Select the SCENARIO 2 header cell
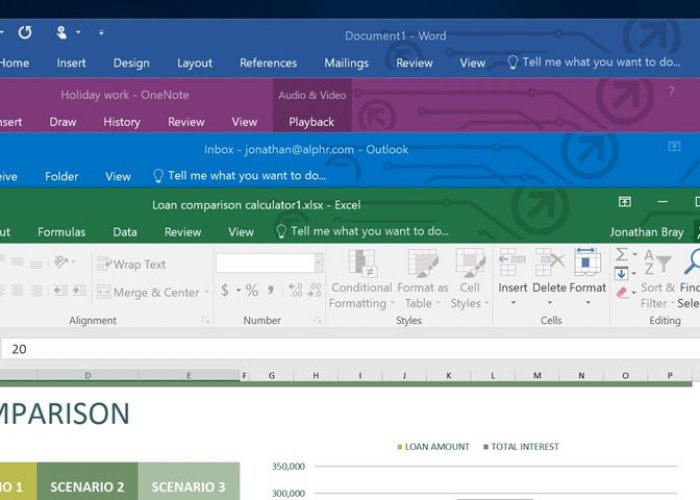This screenshot has height=500, width=700. pyautogui.click(x=87, y=488)
